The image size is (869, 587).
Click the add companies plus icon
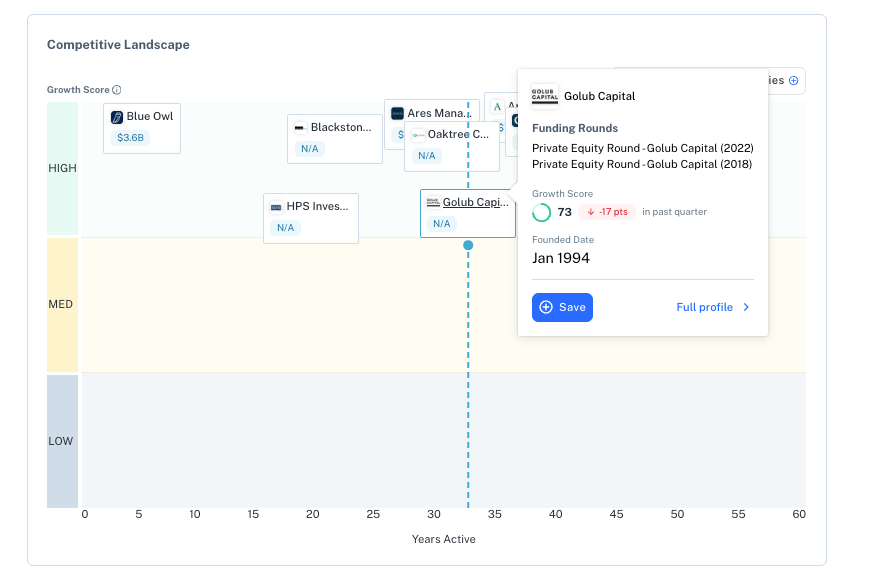click(794, 80)
